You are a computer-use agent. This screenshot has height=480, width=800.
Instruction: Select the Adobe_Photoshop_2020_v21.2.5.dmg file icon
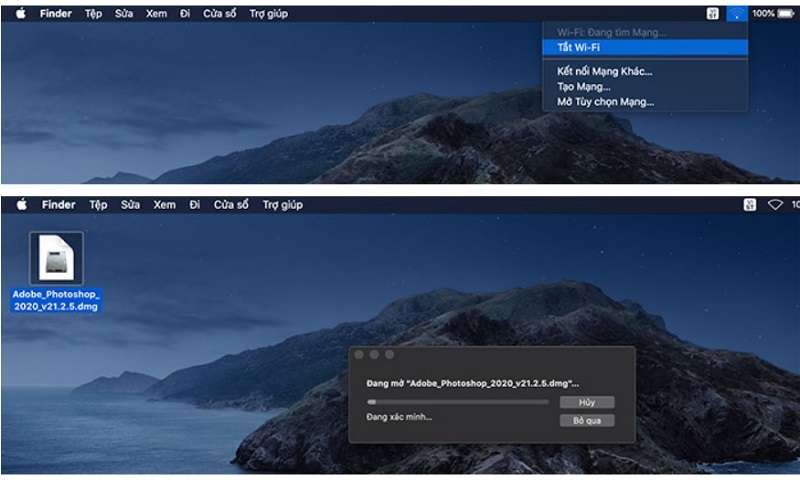click(x=56, y=258)
